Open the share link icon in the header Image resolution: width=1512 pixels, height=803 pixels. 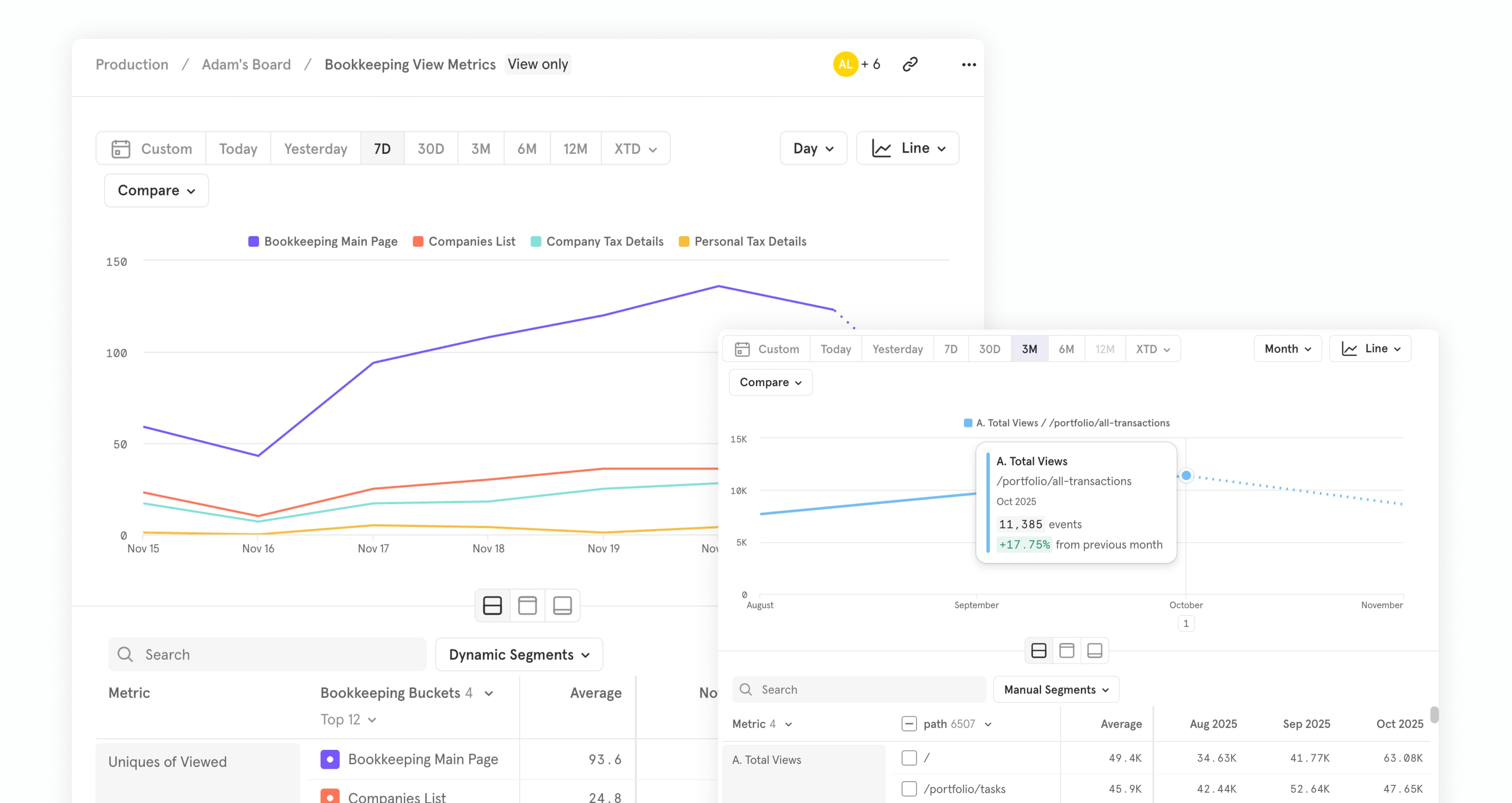point(910,64)
